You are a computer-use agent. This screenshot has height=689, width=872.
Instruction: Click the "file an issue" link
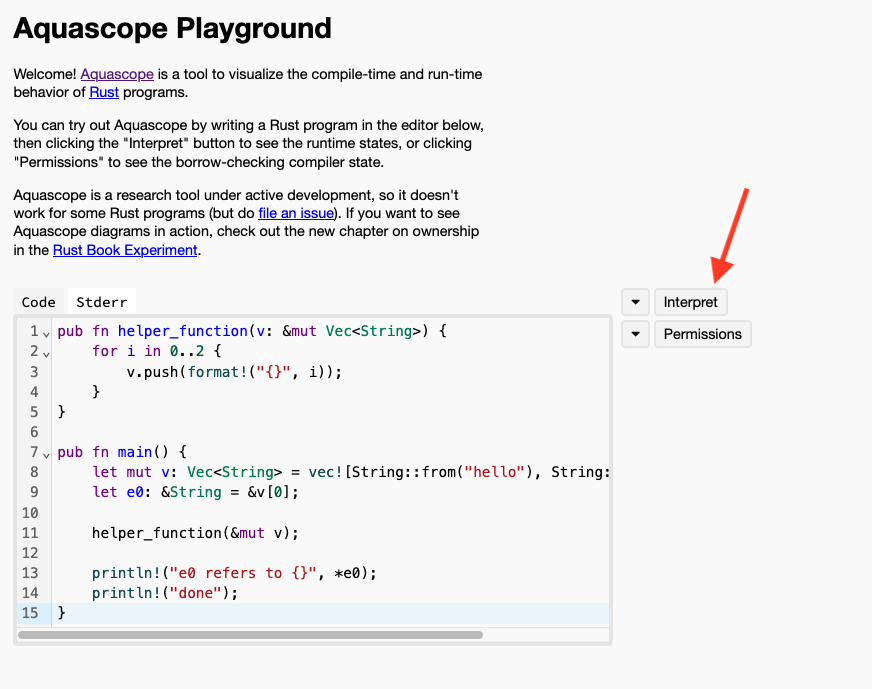[295, 213]
